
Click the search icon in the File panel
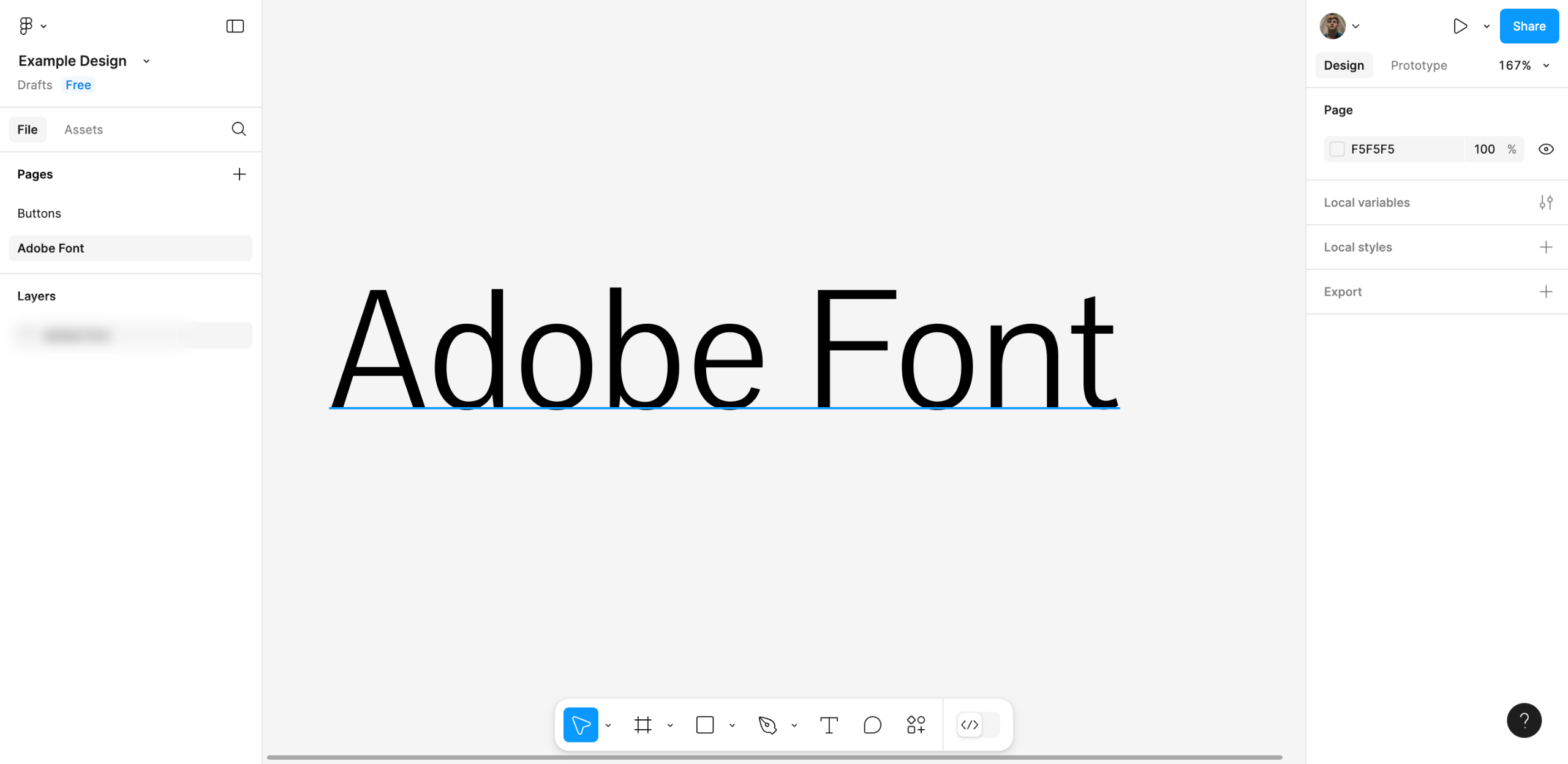(239, 129)
